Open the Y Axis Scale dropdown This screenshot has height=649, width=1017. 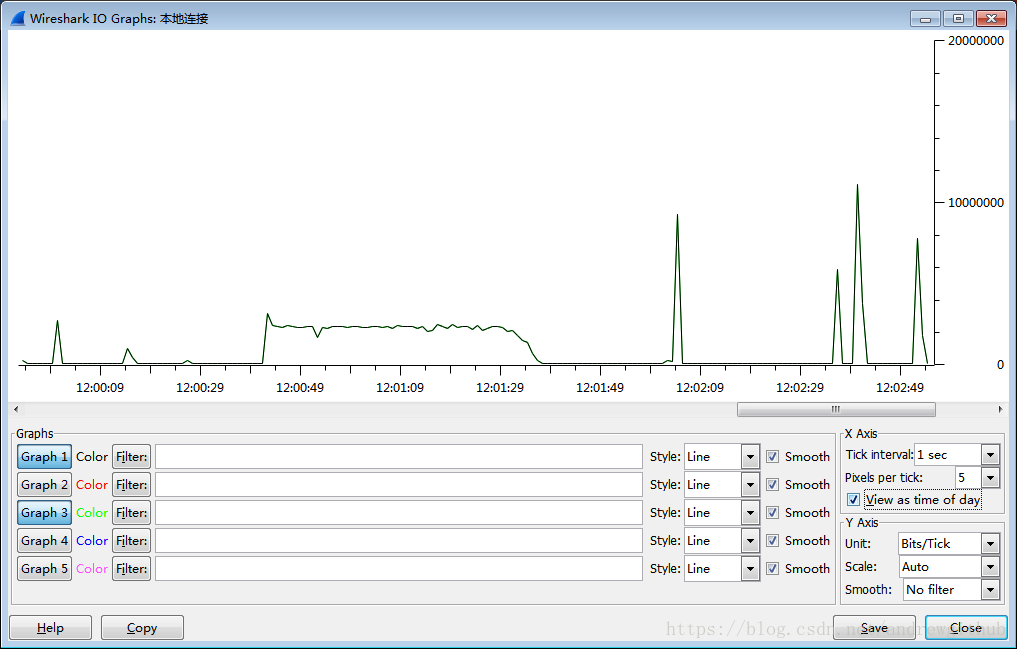tap(990, 567)
